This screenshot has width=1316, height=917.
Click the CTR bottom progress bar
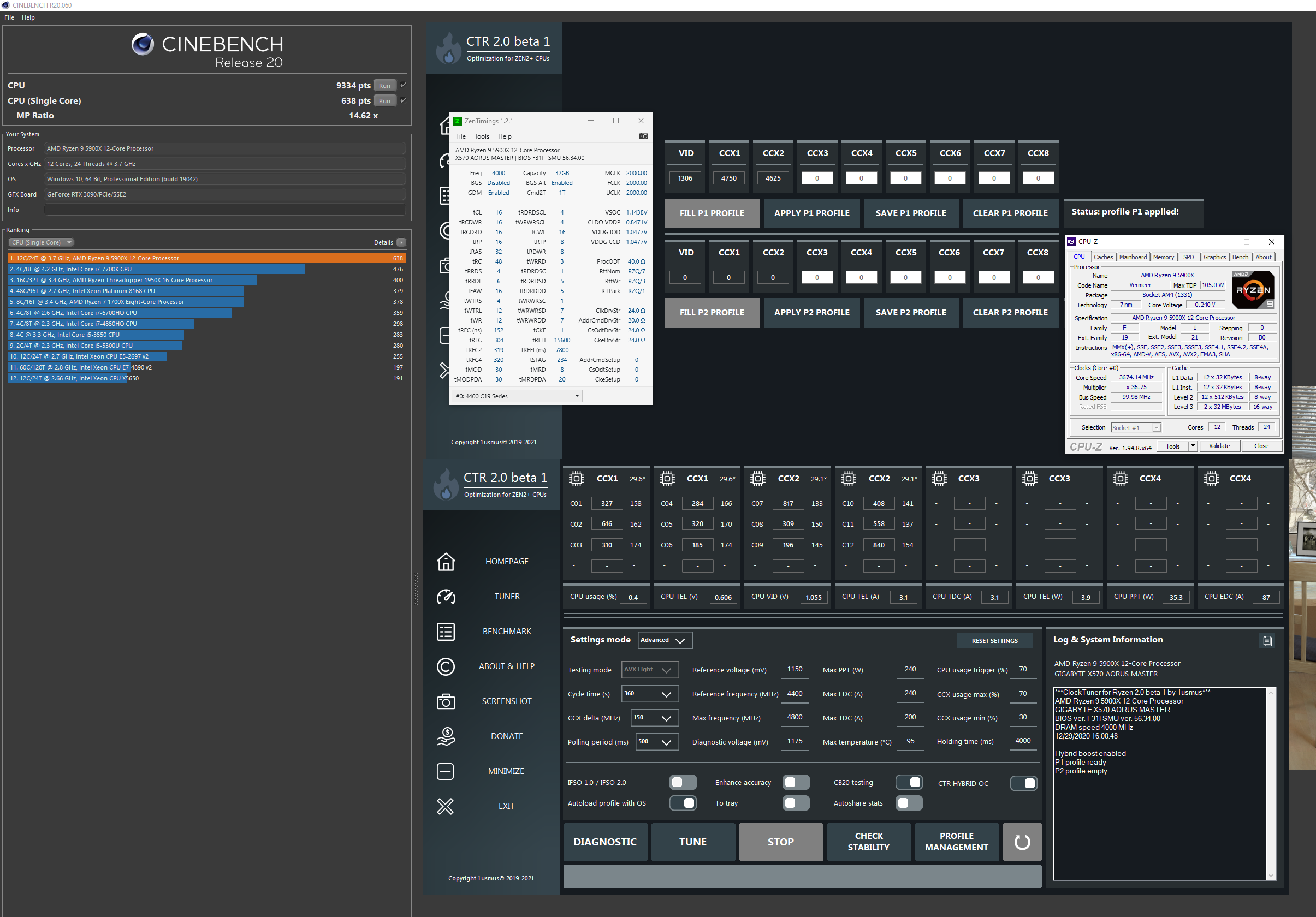pyautogui.click(x=802, y=876)
